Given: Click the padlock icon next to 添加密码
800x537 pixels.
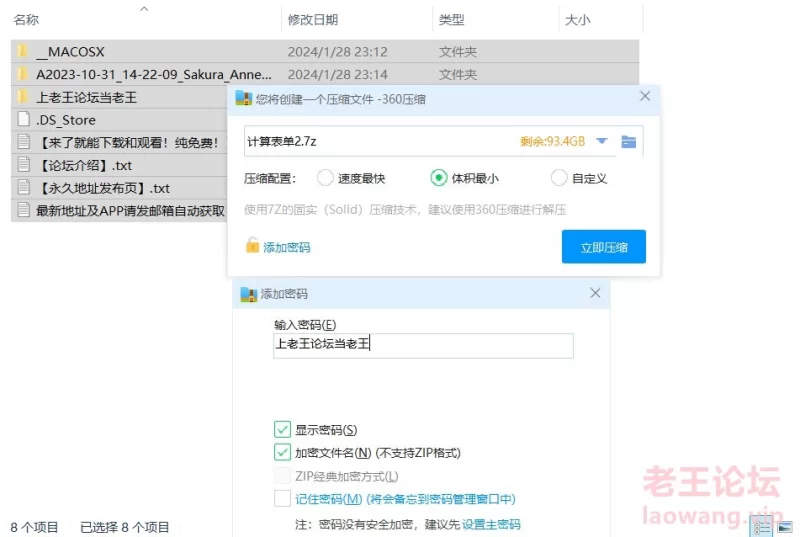Looking at the screenshot, I should 252,245.
